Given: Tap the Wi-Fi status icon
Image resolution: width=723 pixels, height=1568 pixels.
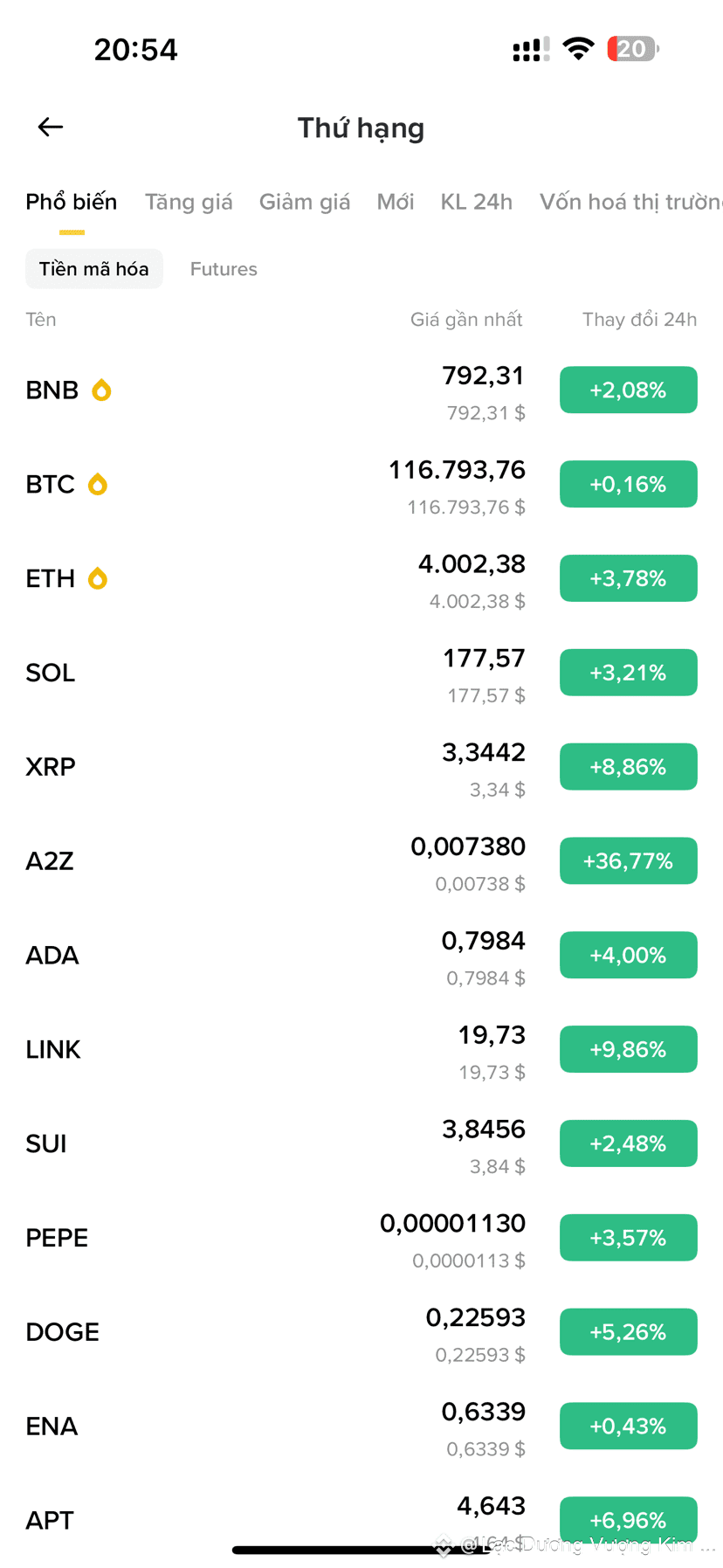Looking at the screenshot, I should 577,49.
